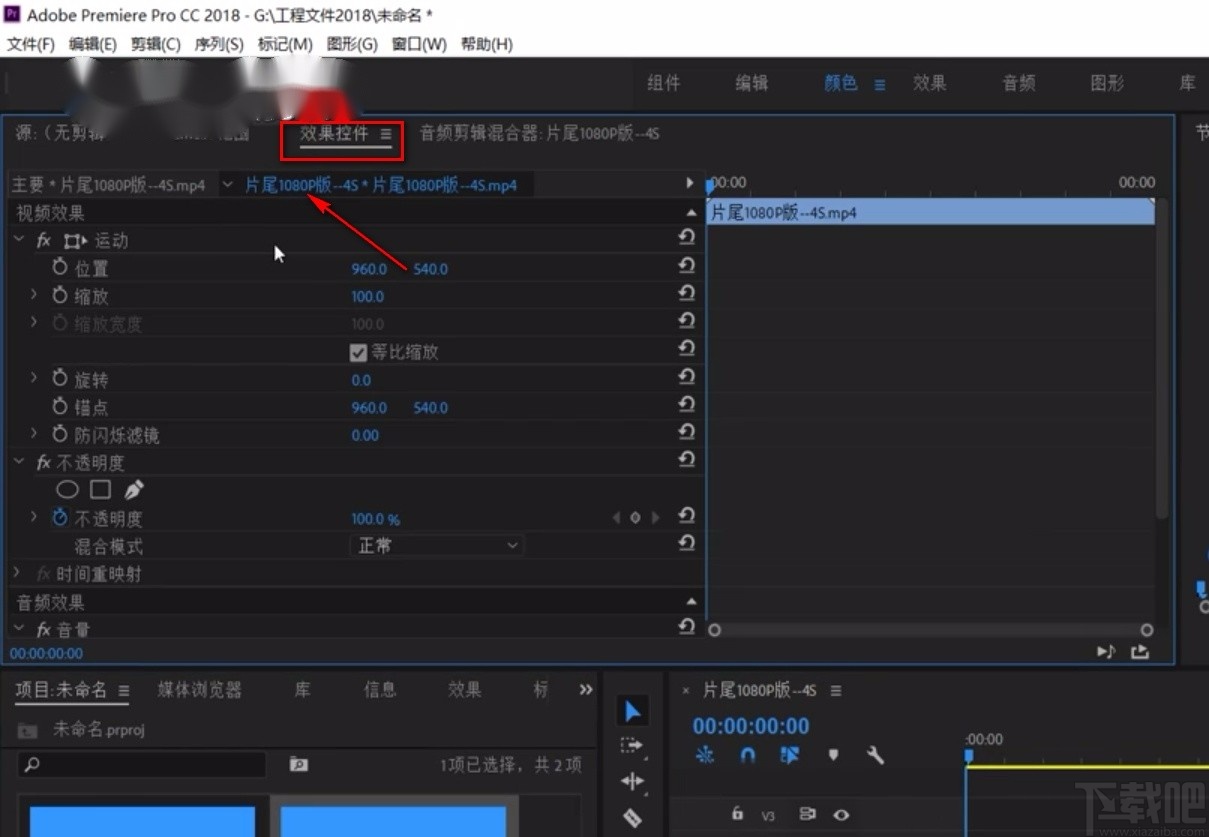Click the fx toggle for 不透明度 effect

coord(44,463)
